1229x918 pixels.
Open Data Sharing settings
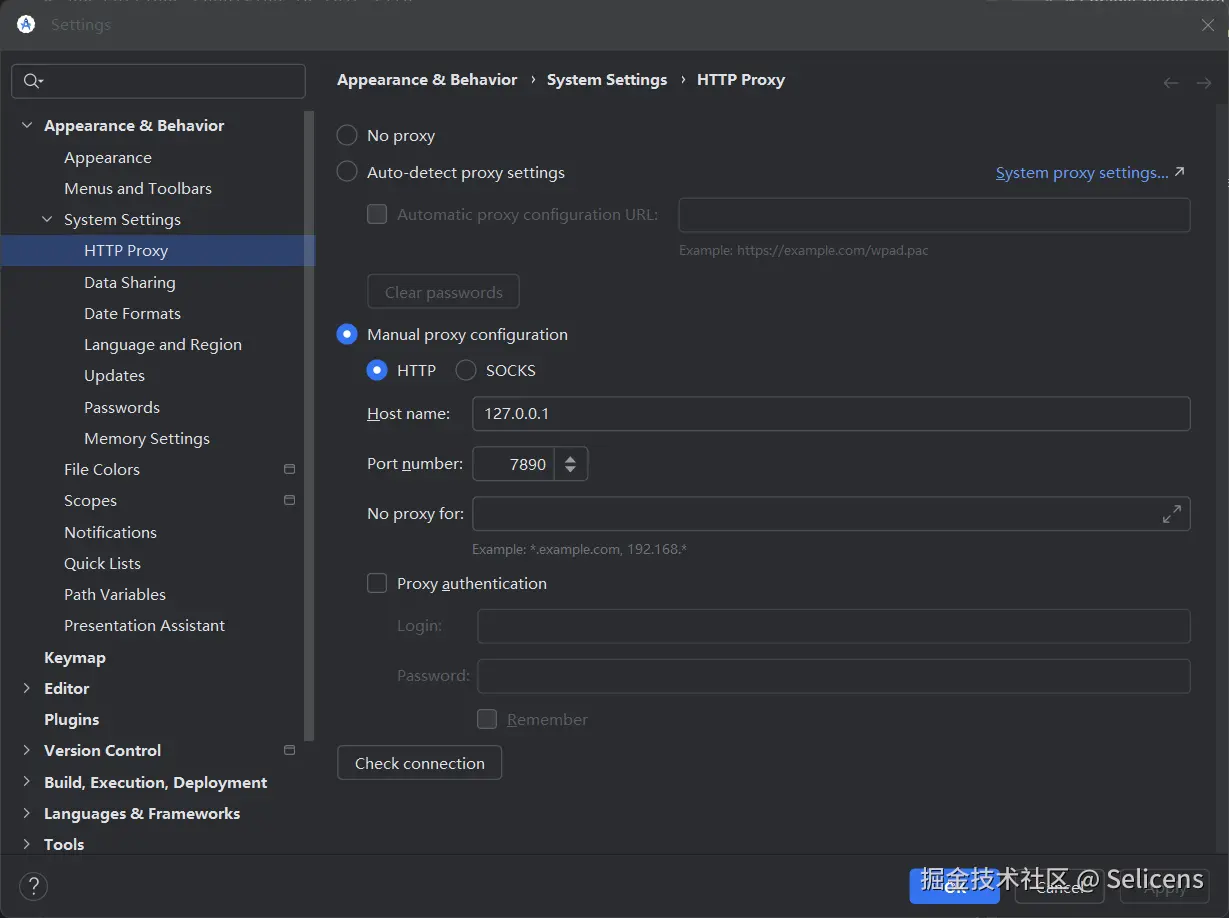130,282
